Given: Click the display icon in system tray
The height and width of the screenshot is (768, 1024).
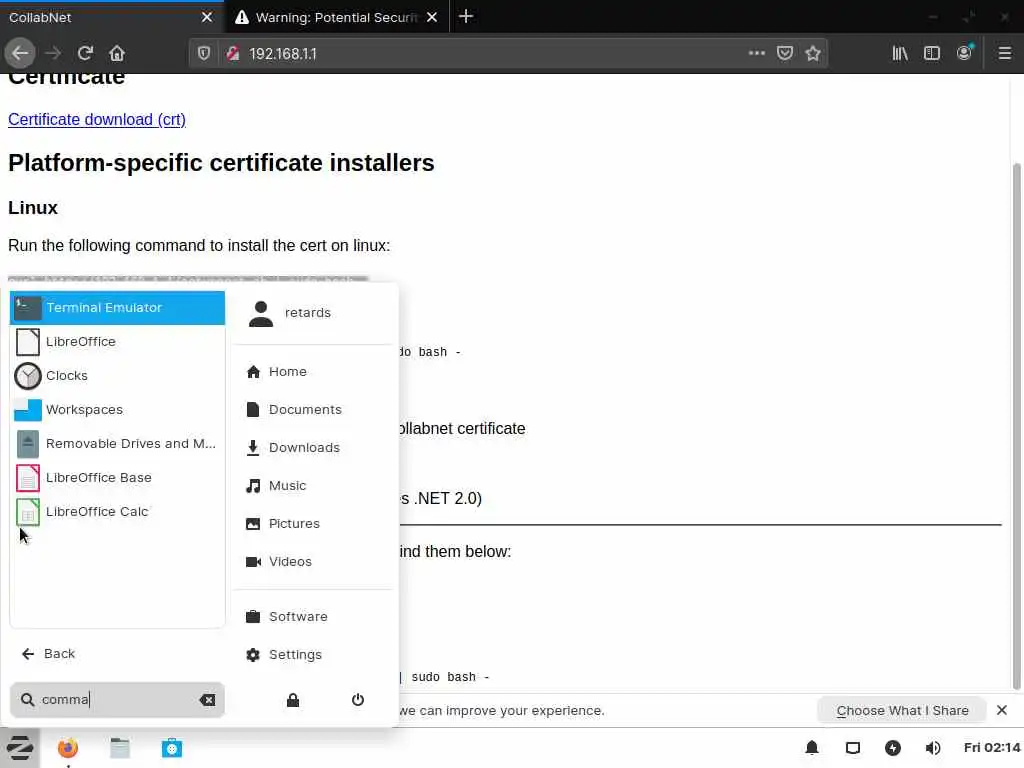Looking at the screenshot, I should [853, 748].
